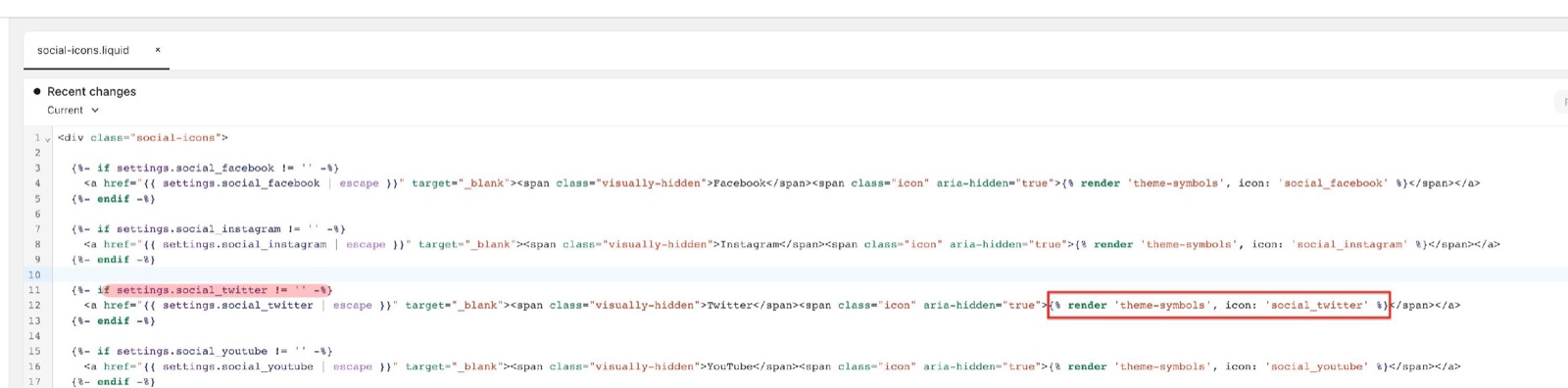Click the 'social_facebook' icon string
This screenshot has height=388, width=1568.
[1333, 183]
